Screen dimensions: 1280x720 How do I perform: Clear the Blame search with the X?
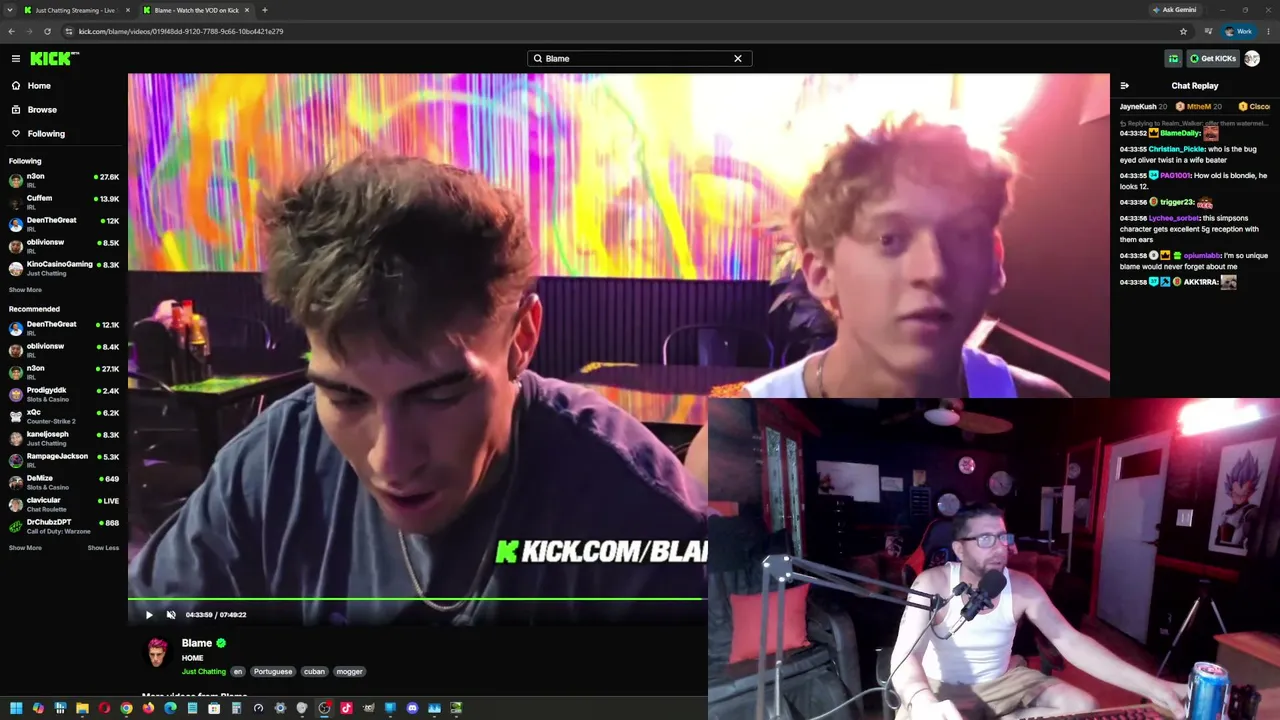(x=738, y=58)
